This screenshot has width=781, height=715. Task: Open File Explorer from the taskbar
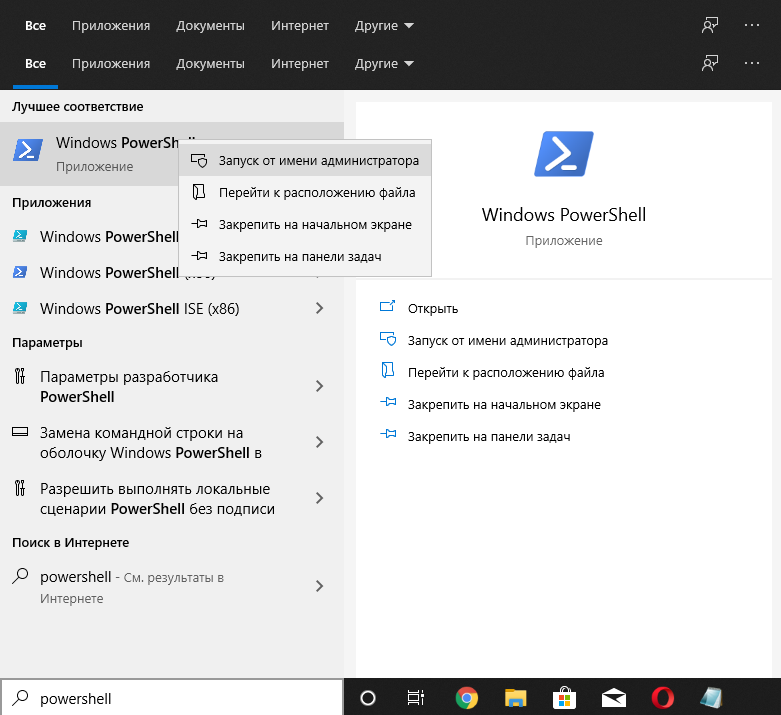pyautogui.click(x=516, y=698)
